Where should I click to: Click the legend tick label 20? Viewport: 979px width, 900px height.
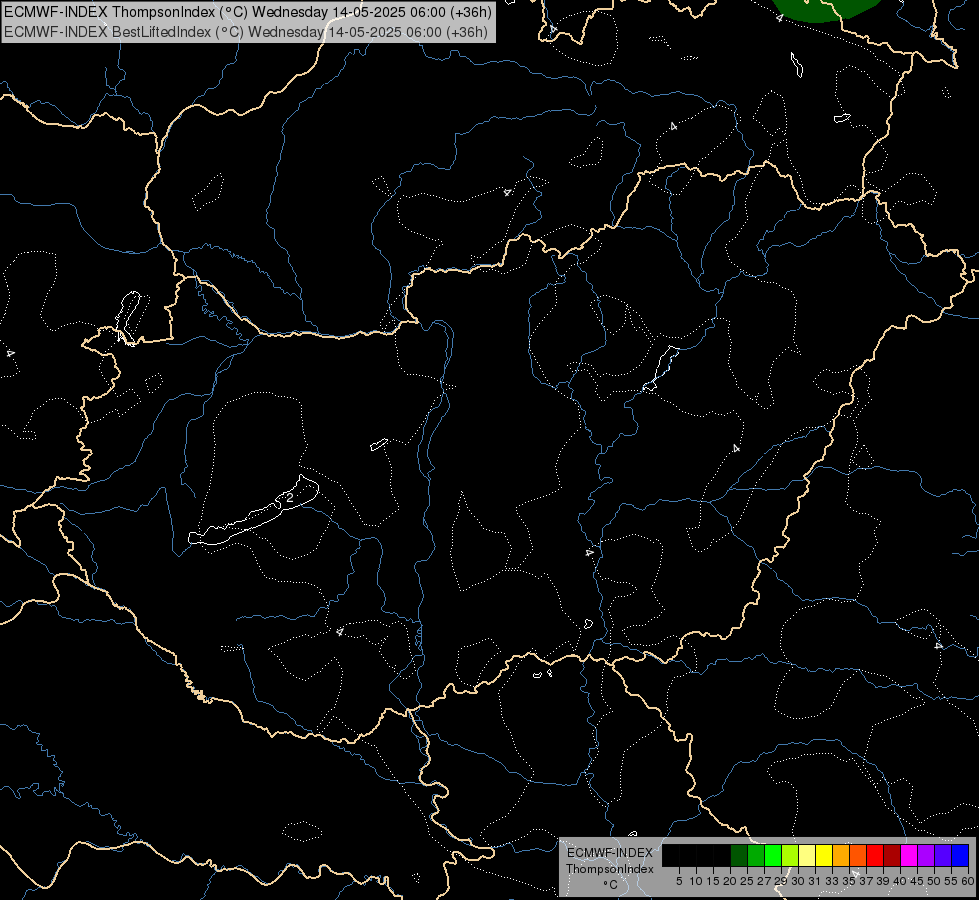[x=730, y=881]
